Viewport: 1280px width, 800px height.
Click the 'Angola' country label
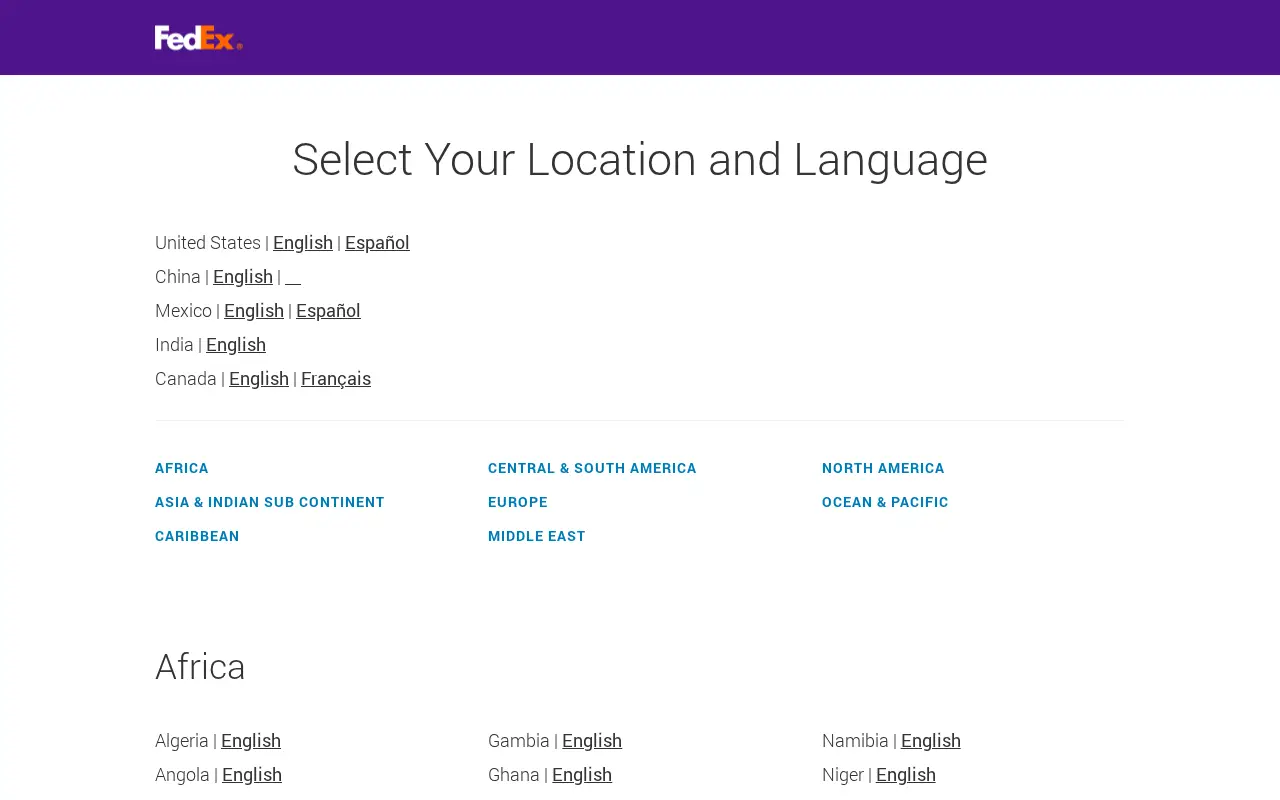pos(182,774)
